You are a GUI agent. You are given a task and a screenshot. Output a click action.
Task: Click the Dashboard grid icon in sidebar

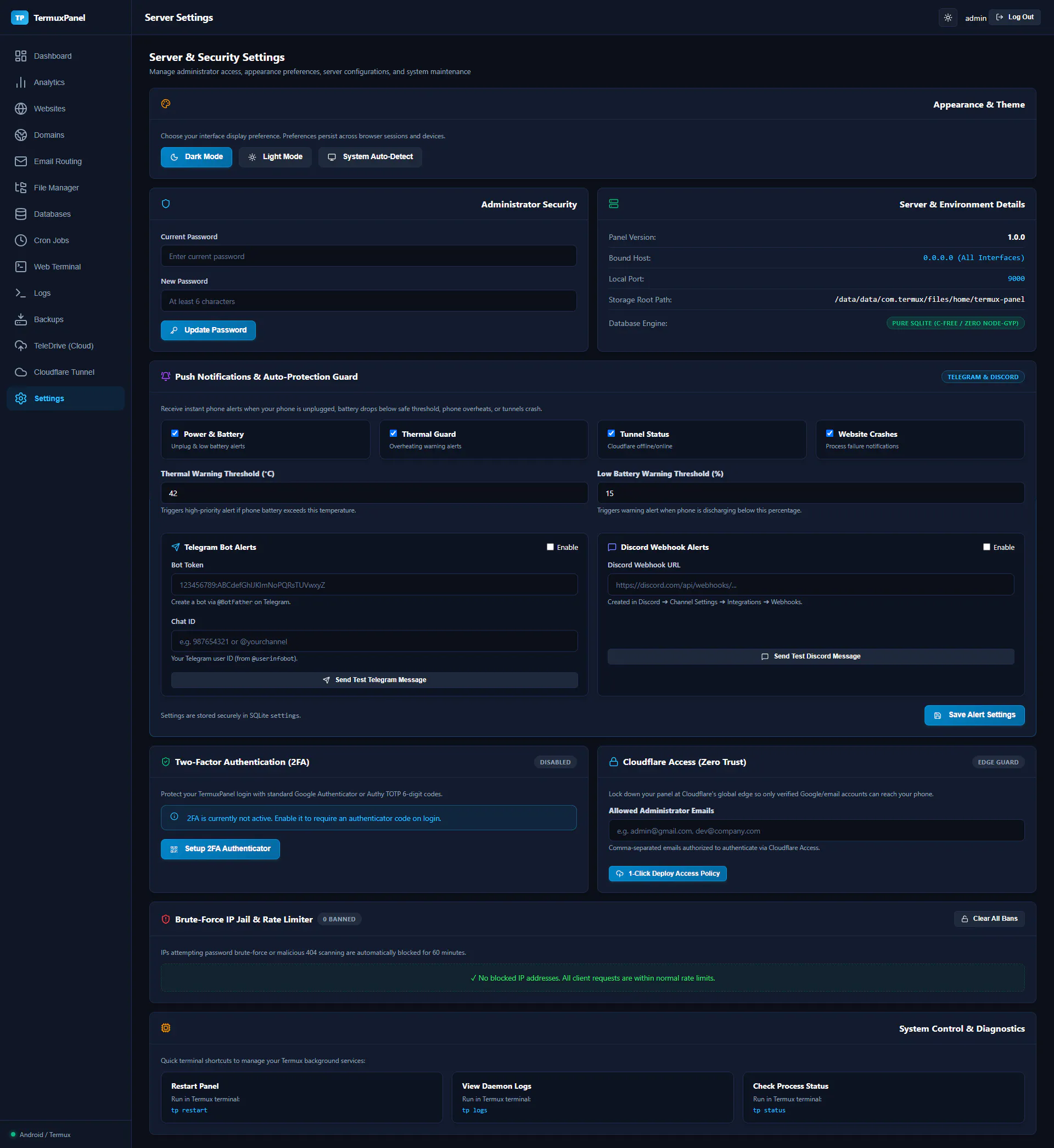[21, 56]
